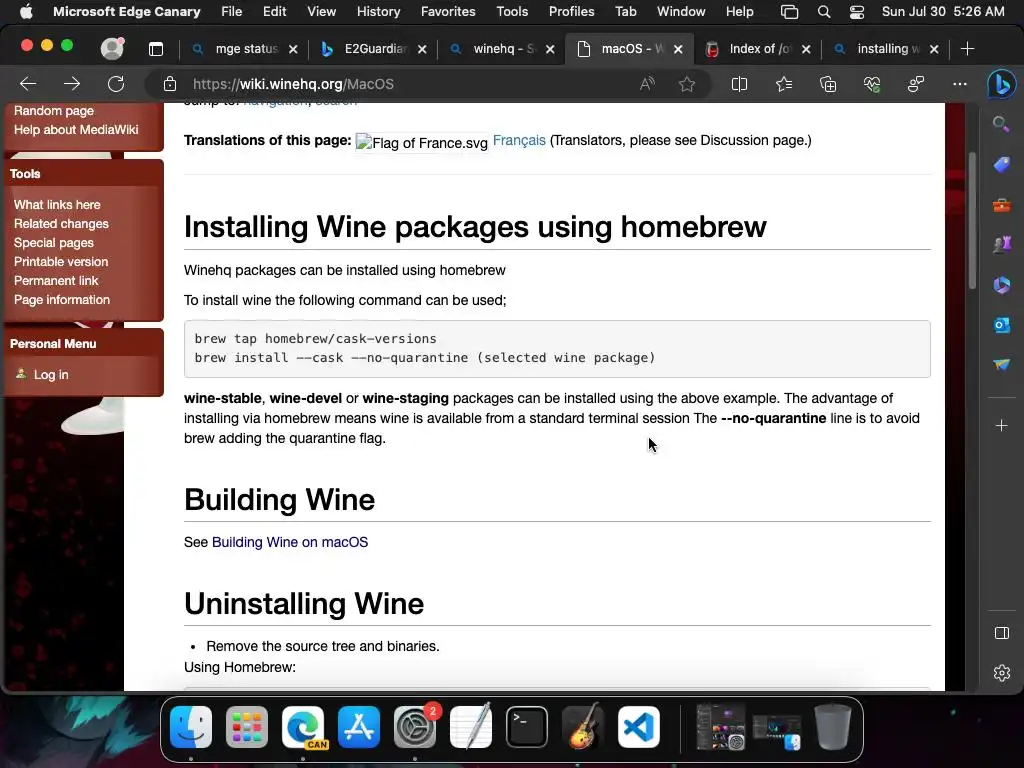View site information lock icon
The height and width of the screenshot is (768, 1024).
coord(170,84)
